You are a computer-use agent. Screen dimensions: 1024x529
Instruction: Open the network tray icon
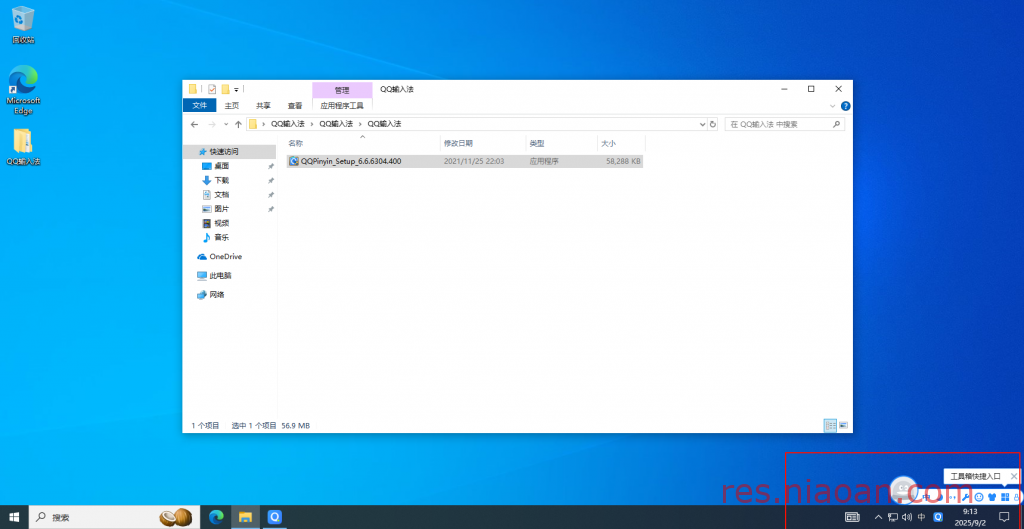pyautogui.click(x=893, y=517)
